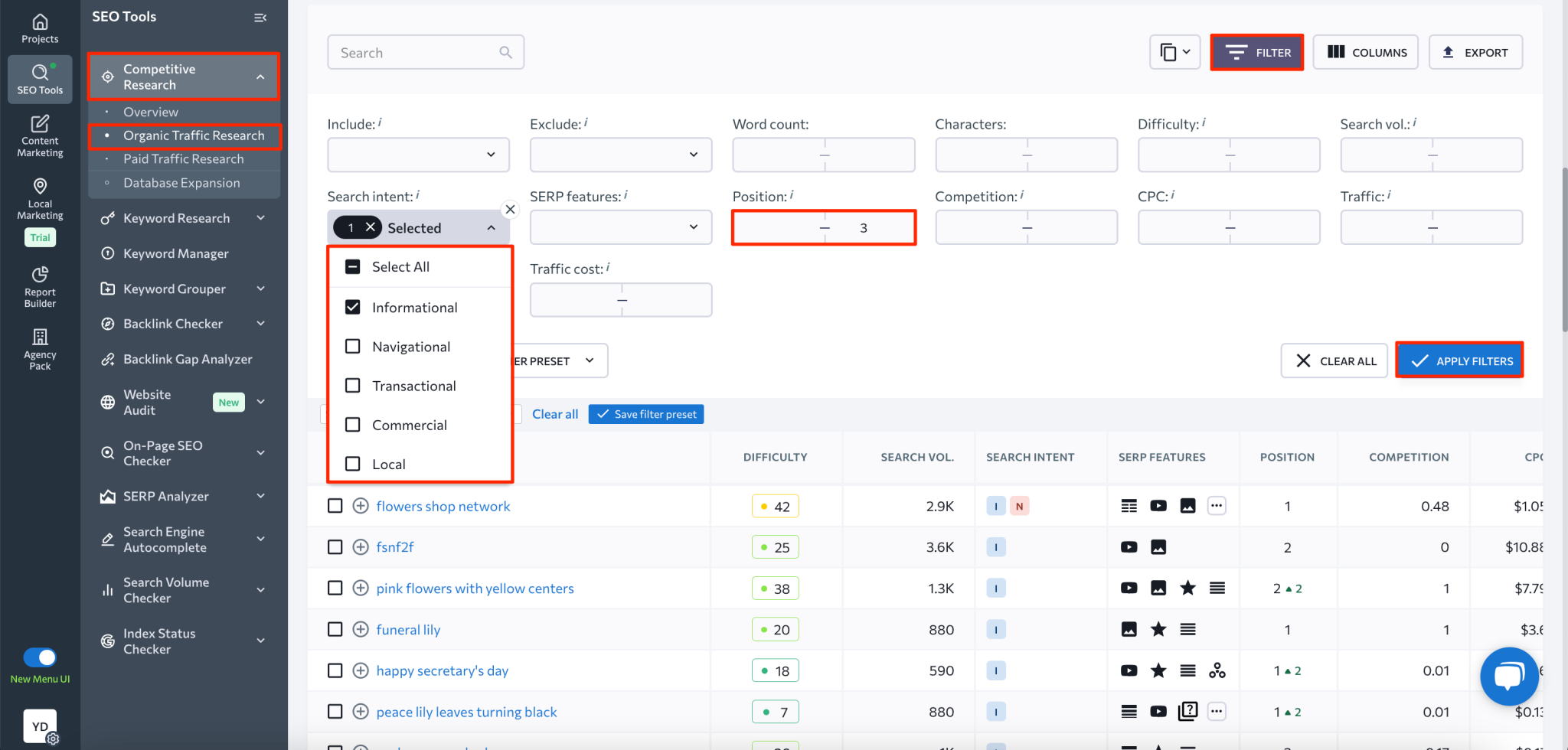
Task: Open the live chat bubble
Action: pos(1508,676)
